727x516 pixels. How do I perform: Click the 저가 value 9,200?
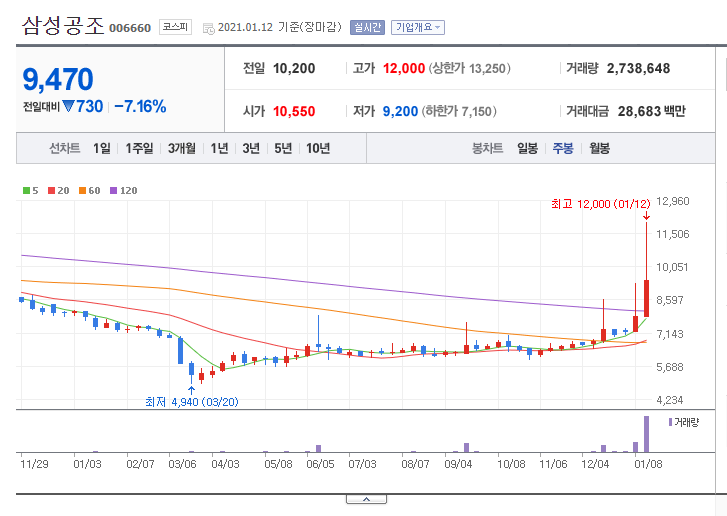point(400,111)
